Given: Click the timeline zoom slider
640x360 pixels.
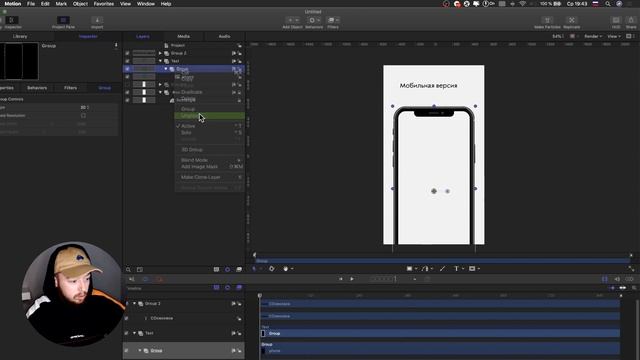Looking at the screenshot, I should [622, 288].
